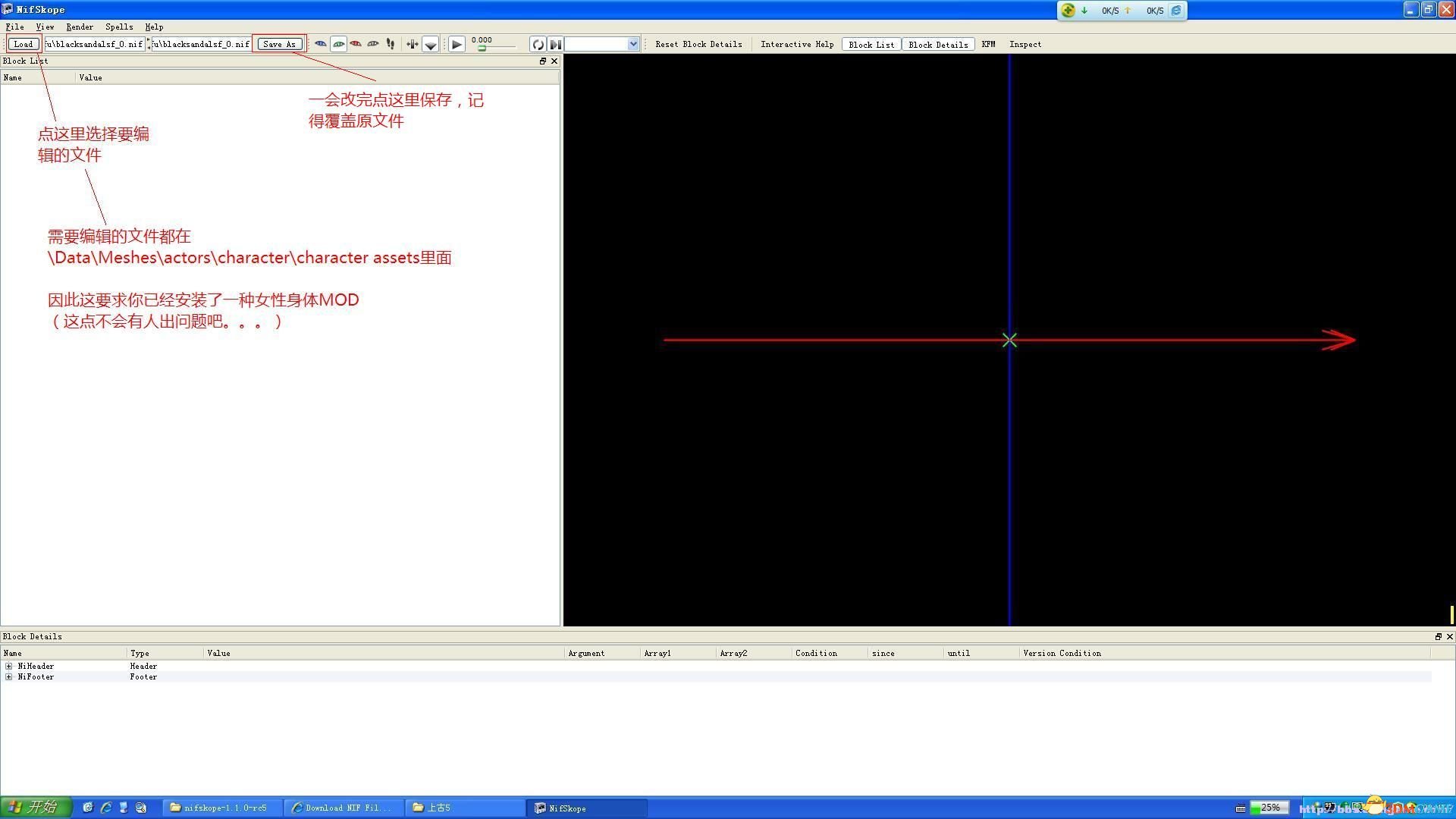Toggle the green eye view icon
This screenshot has height=819, width=1456.
click(x=338, y=44)
